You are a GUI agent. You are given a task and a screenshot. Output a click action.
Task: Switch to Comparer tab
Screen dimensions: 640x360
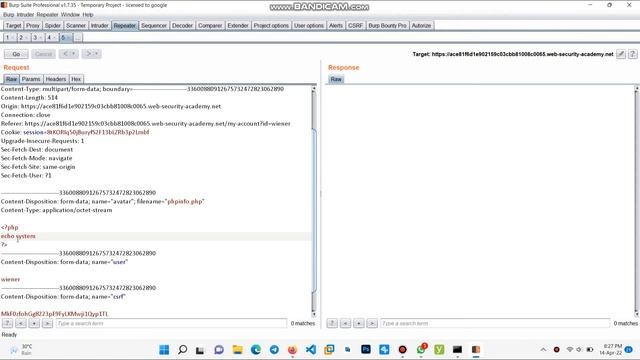point(210,25)
